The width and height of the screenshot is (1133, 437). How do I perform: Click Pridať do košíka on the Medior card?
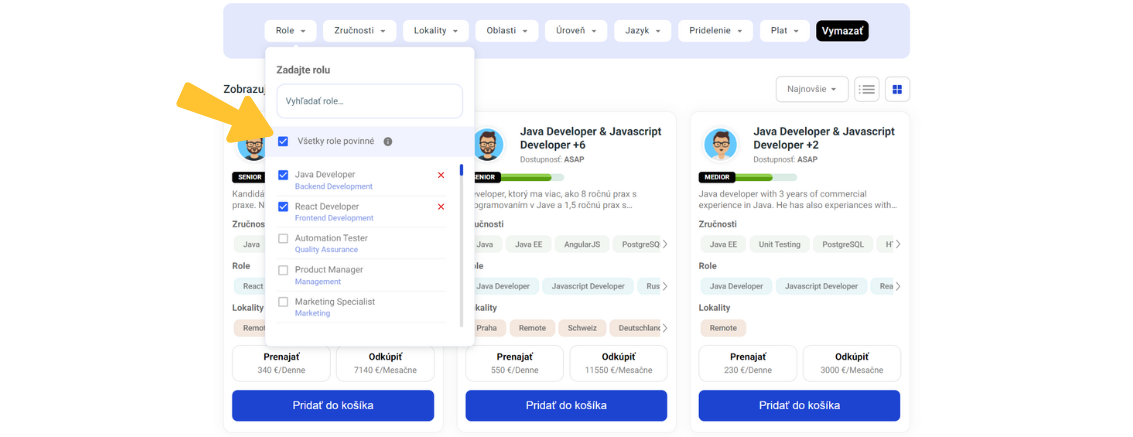point(799,405)
